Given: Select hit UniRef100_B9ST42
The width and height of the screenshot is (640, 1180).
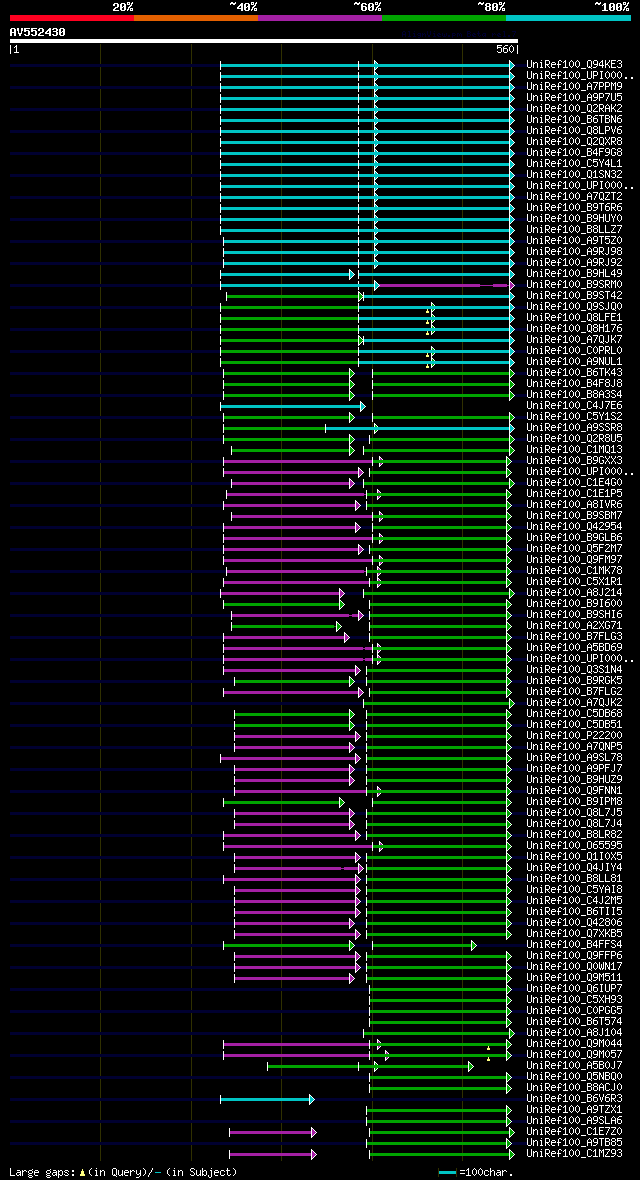Looking at the screenshot, I should point(574,296).
